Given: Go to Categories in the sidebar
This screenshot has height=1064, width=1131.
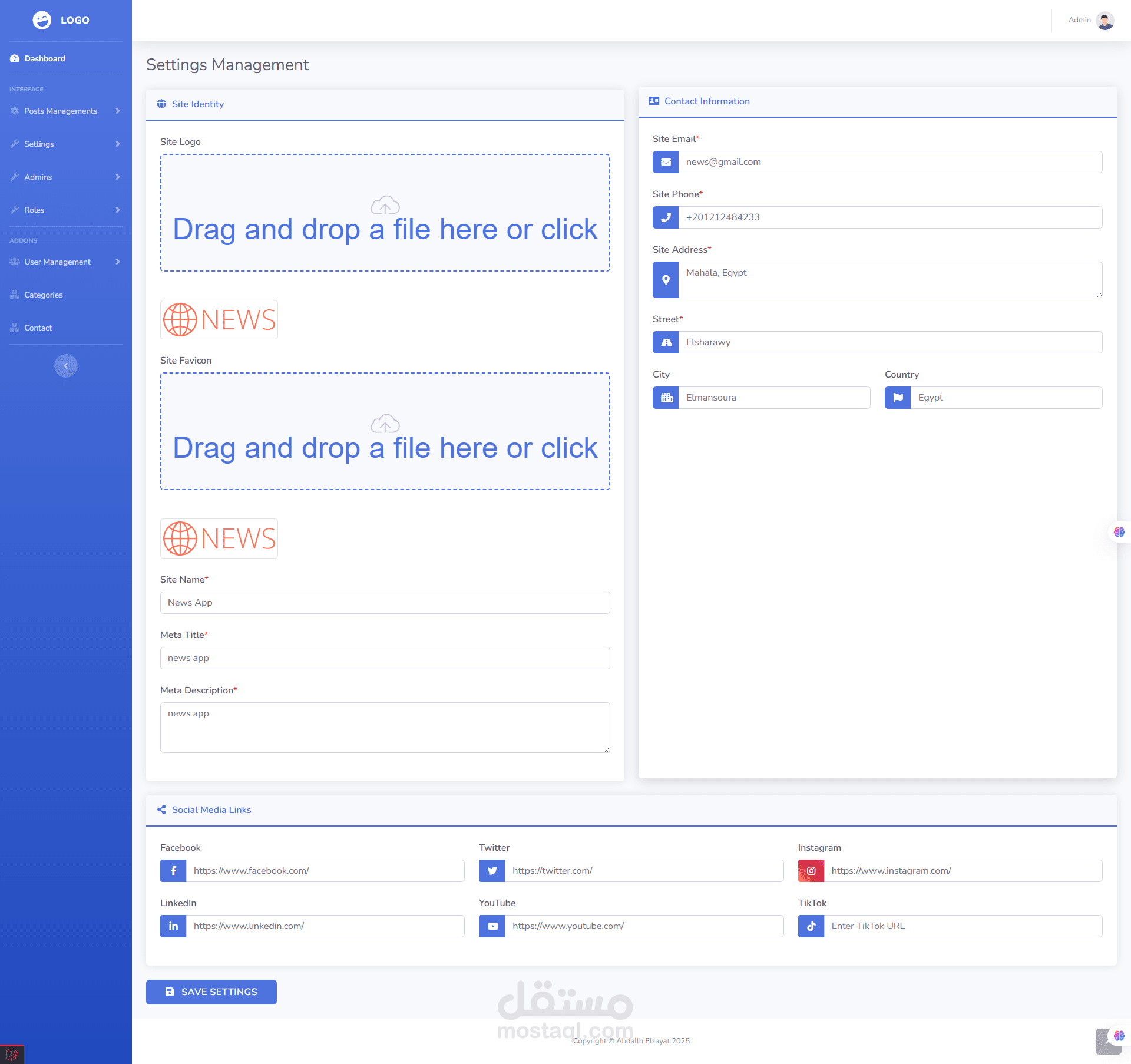Looking at the screenshot, I should tap(43, 295).
